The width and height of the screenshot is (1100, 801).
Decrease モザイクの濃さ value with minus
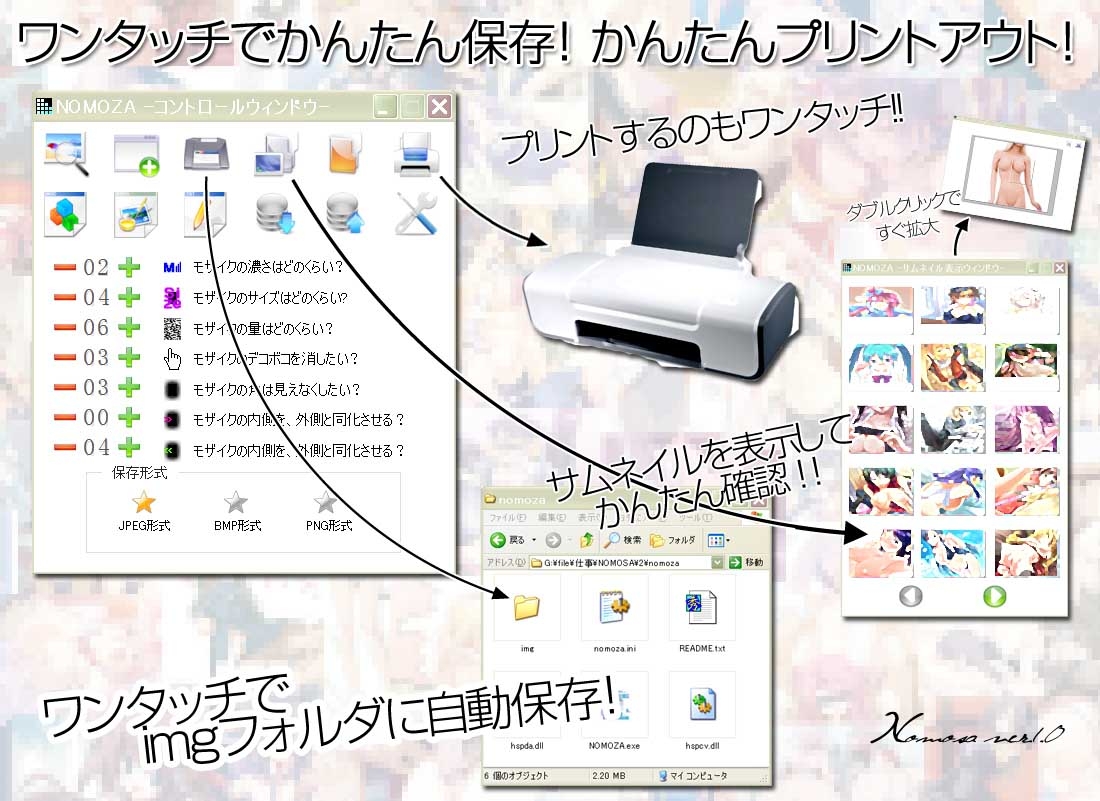click(65, 267)
